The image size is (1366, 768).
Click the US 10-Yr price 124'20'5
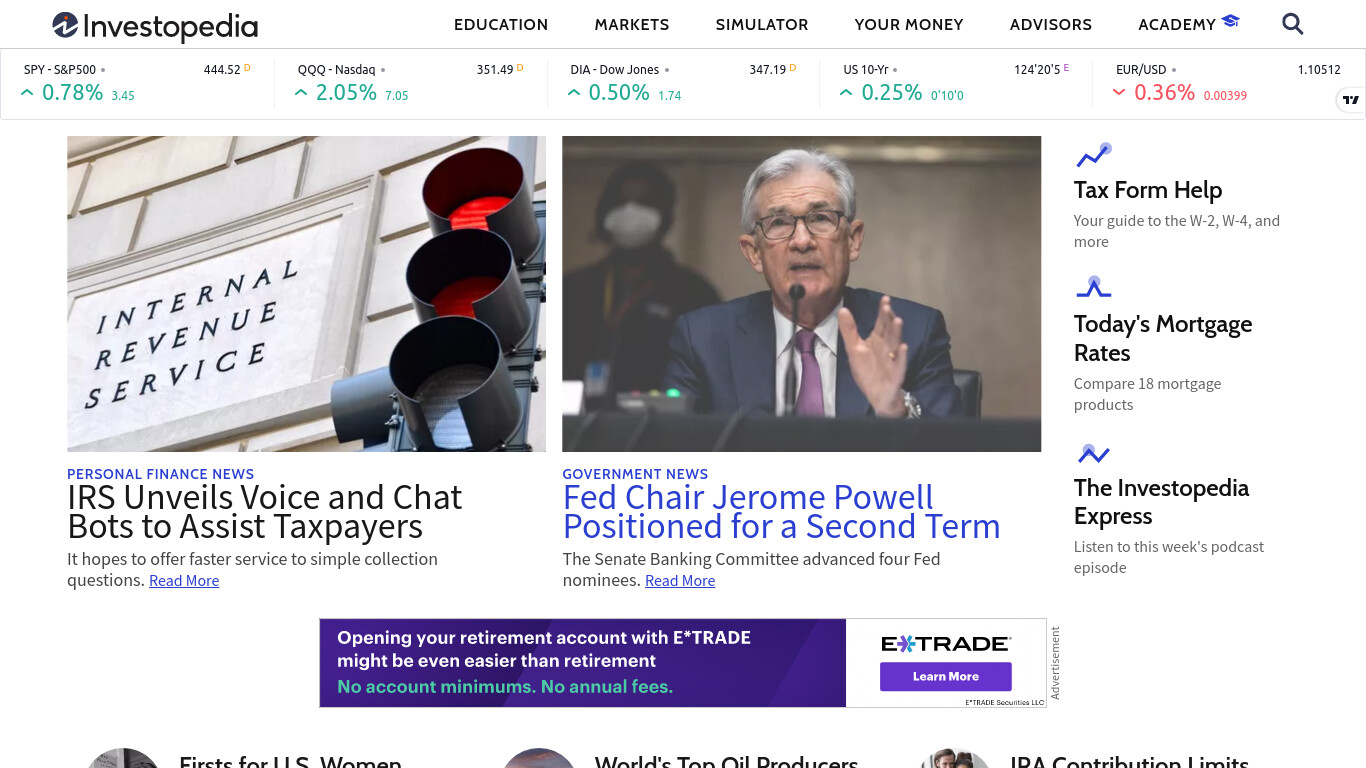tap(1037, 70)
